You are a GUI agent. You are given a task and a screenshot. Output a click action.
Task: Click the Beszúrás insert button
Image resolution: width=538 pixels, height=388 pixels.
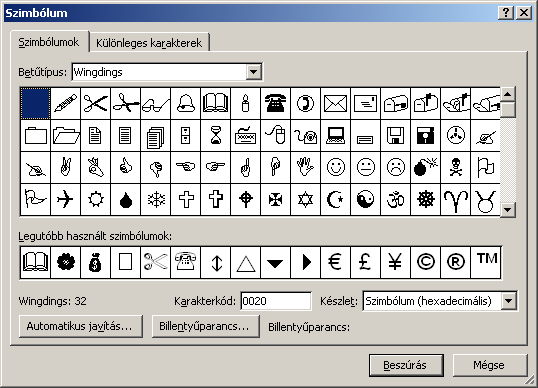[406, 365]
